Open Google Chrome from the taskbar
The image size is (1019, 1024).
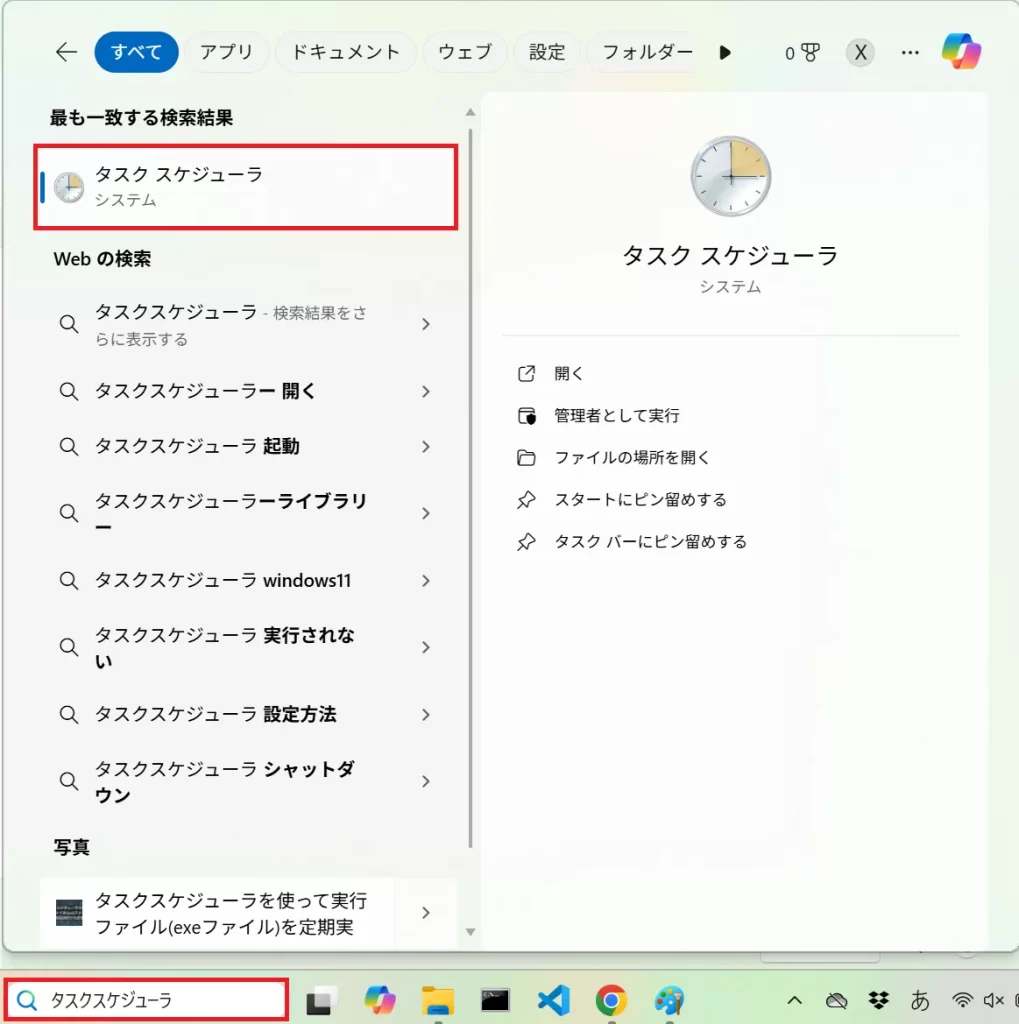point(611,1000)
